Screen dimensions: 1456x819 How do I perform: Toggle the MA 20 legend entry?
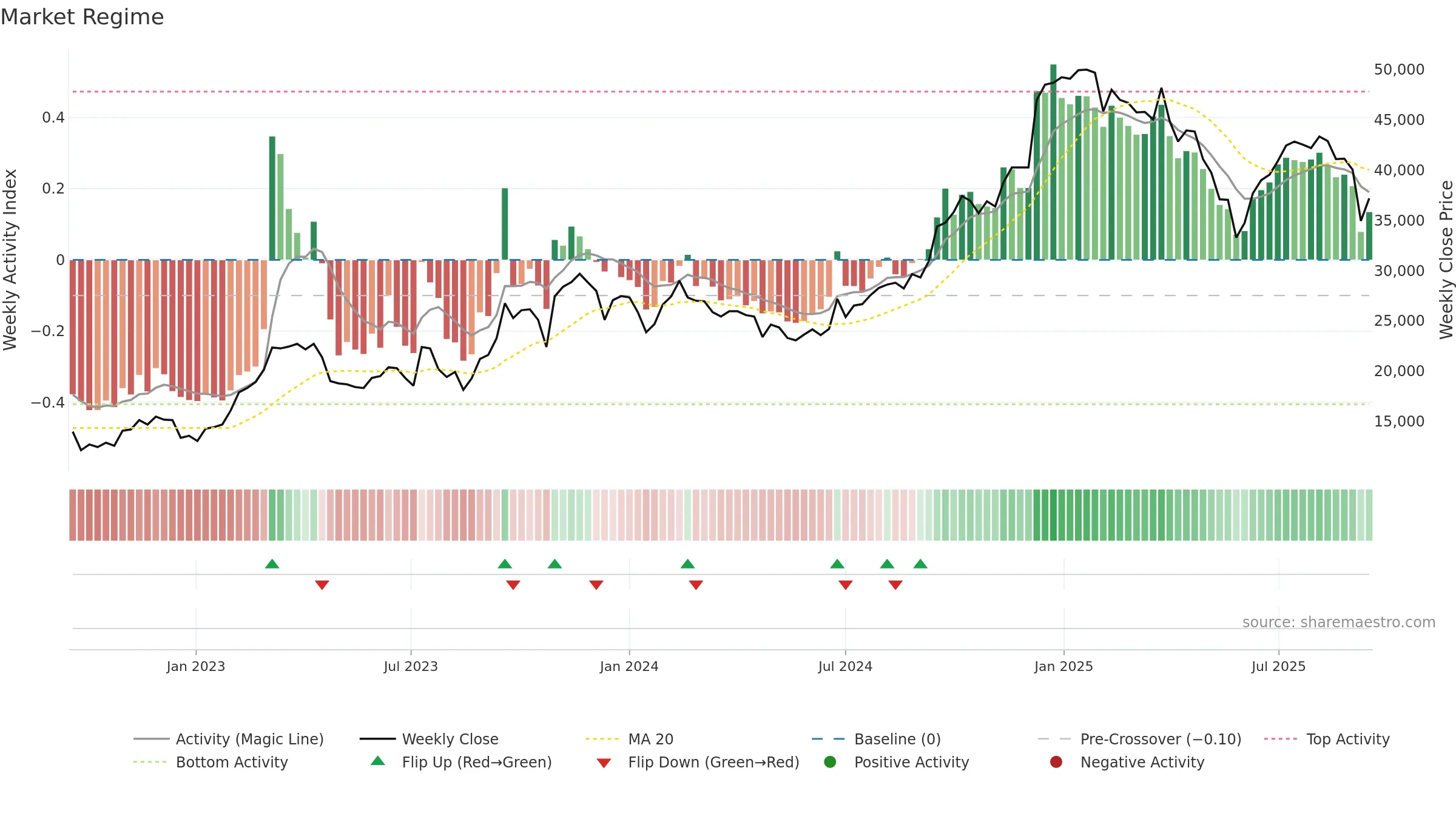(x=629, y=739)
